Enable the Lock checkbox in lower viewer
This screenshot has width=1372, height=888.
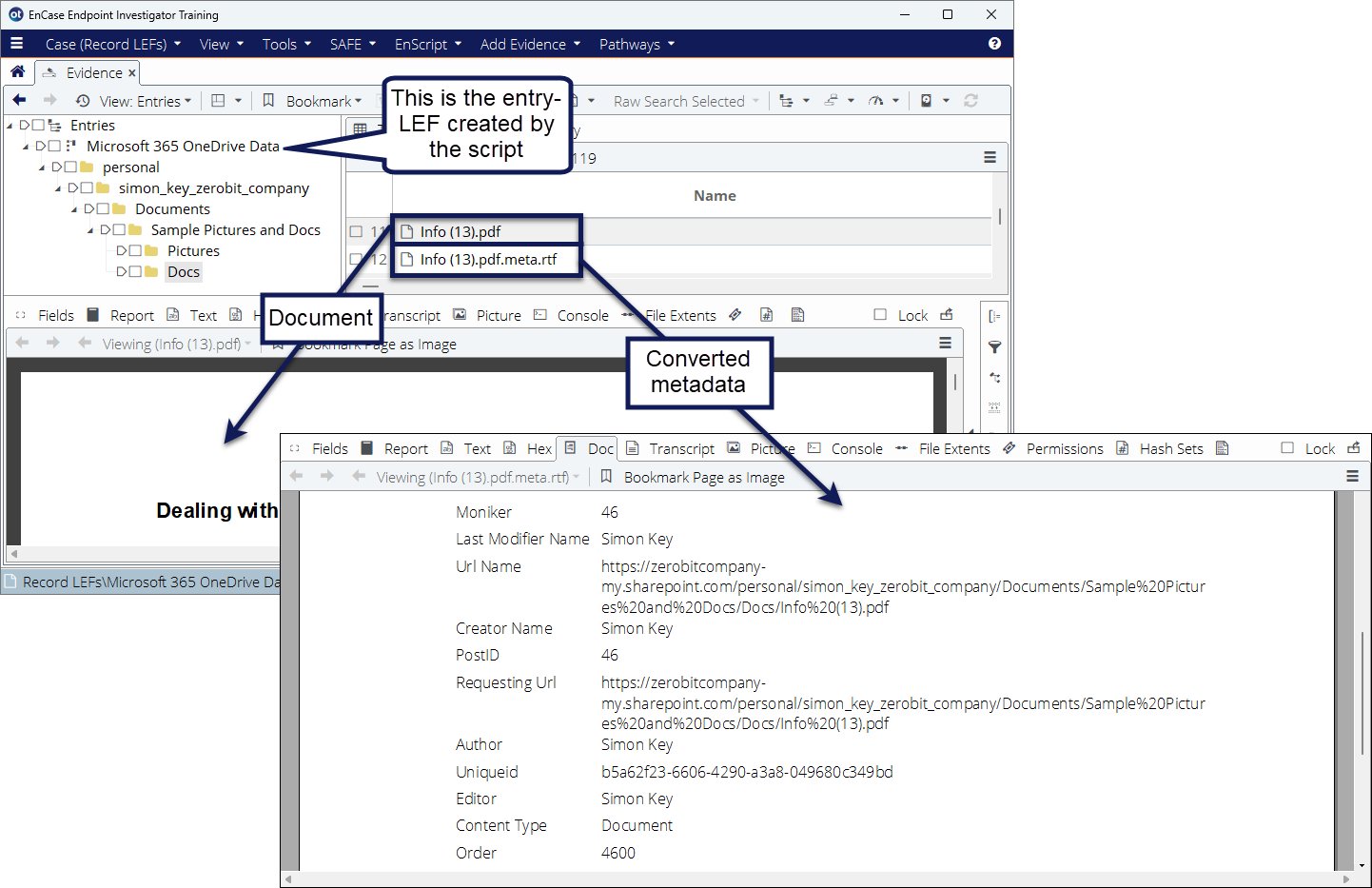point(1287,448)
